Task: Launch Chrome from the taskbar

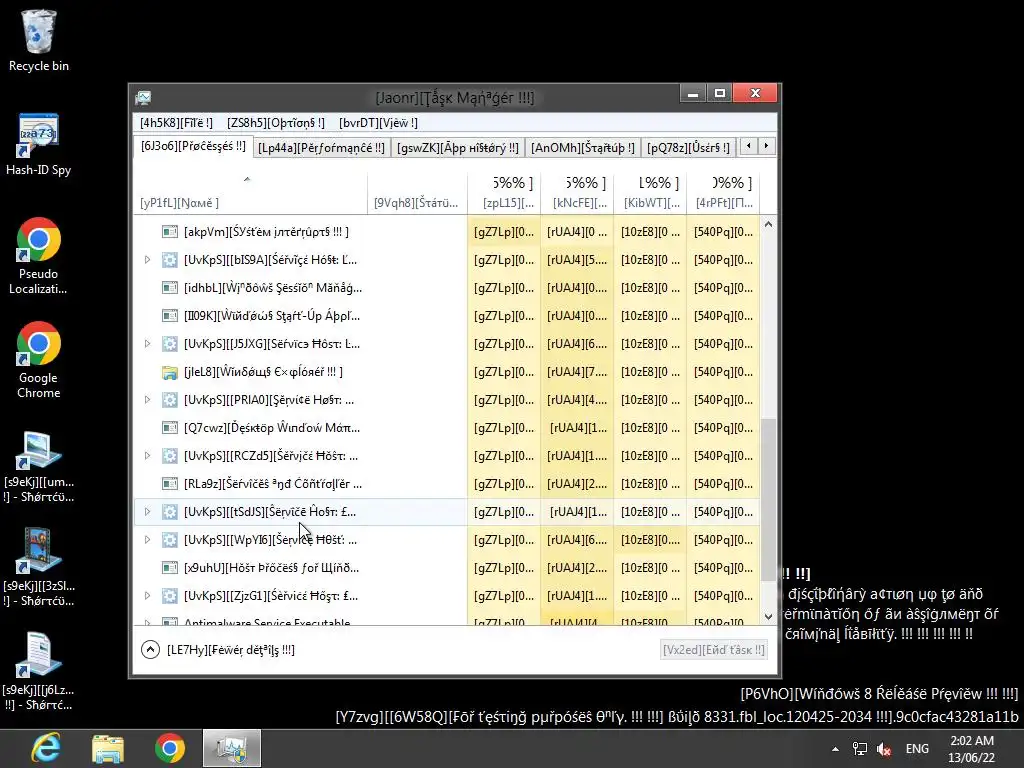Action: pos(170,748)
